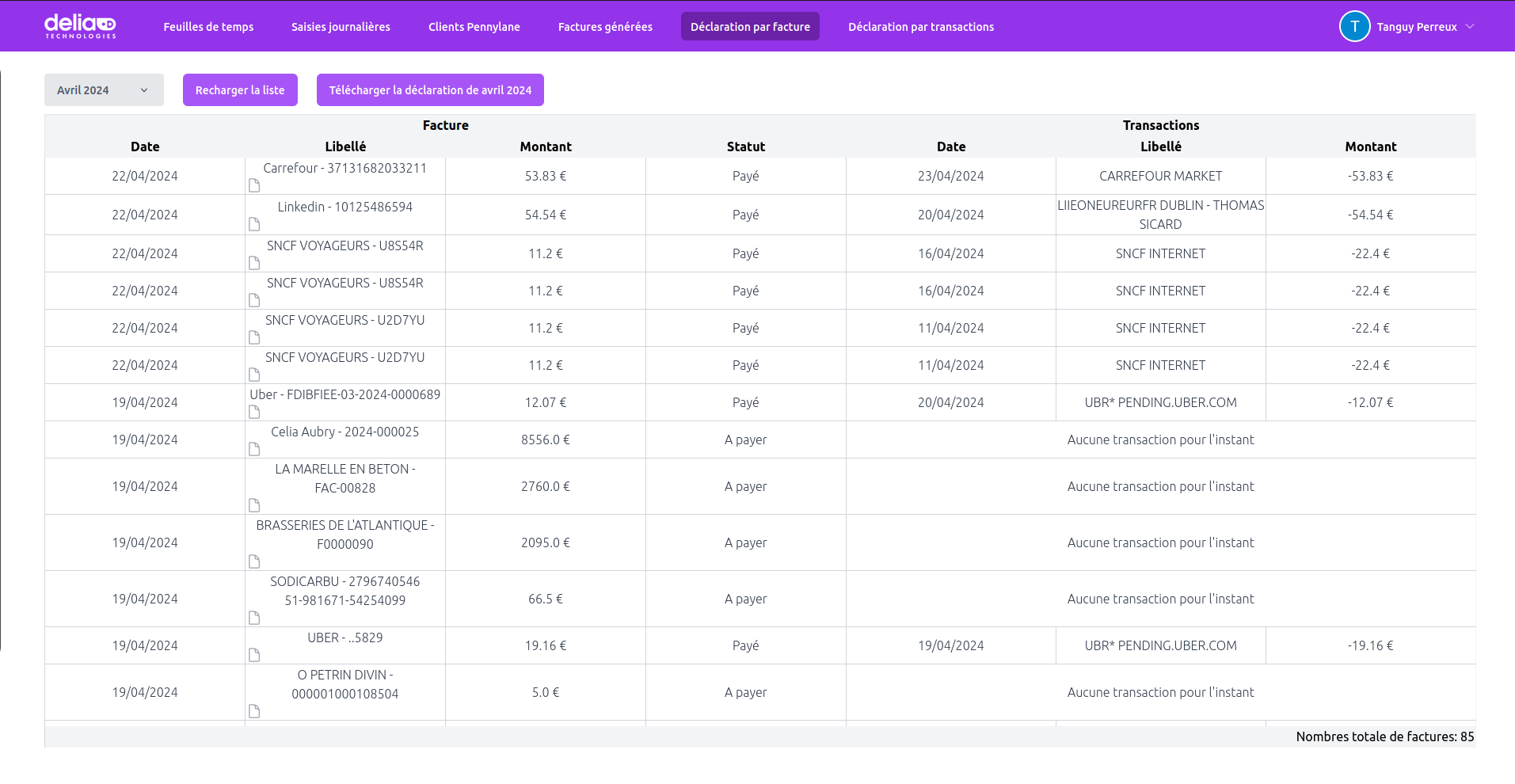This screenshot has width=1515, height=784.
Task: Open the SODICARBU invoice document icon
Action: point(254,618)
